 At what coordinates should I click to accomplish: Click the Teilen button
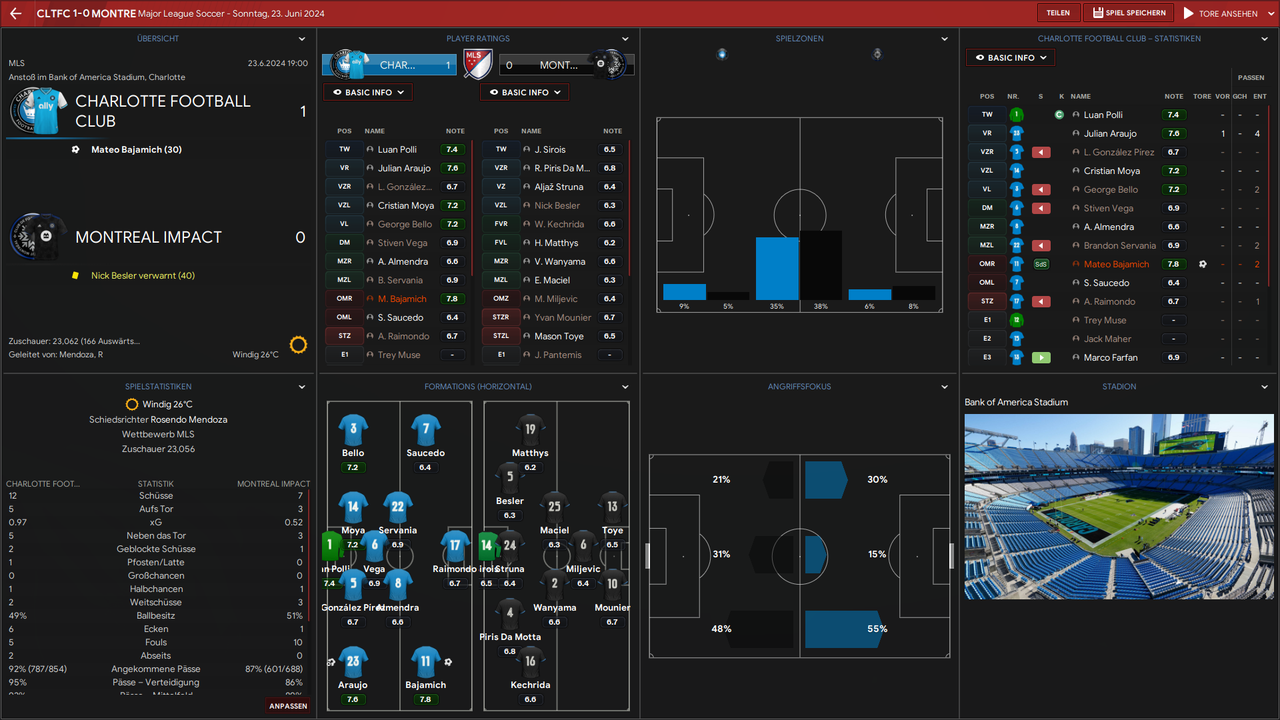(x=1058, y=13)
